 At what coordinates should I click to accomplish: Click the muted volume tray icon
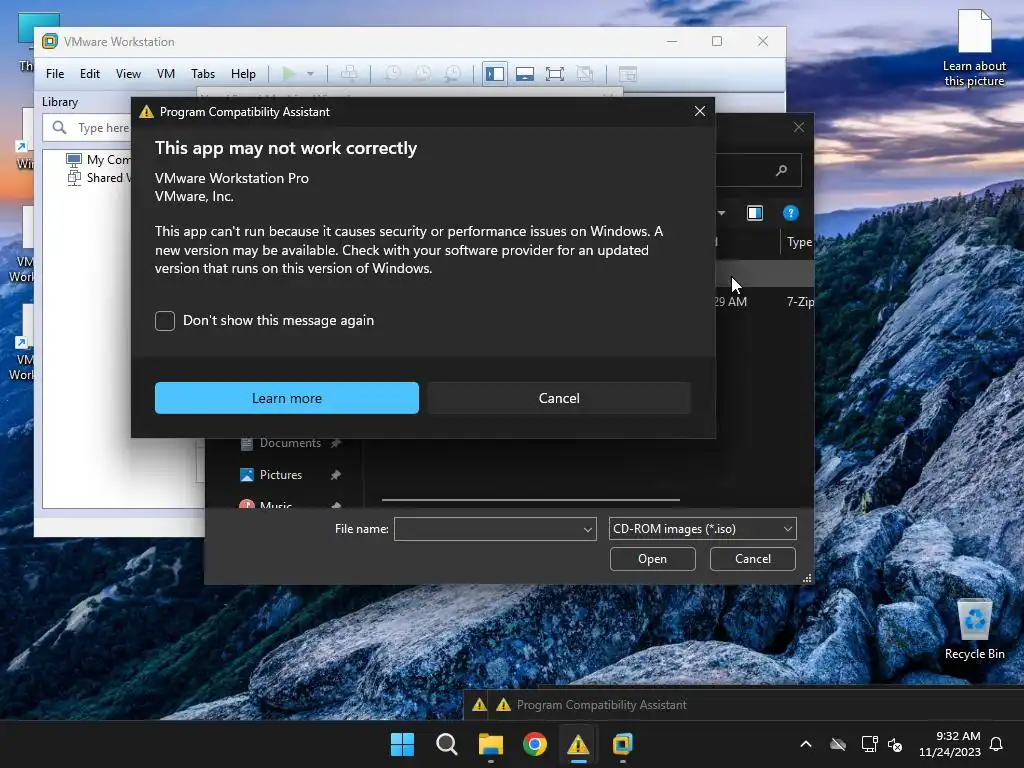(895, 744)
